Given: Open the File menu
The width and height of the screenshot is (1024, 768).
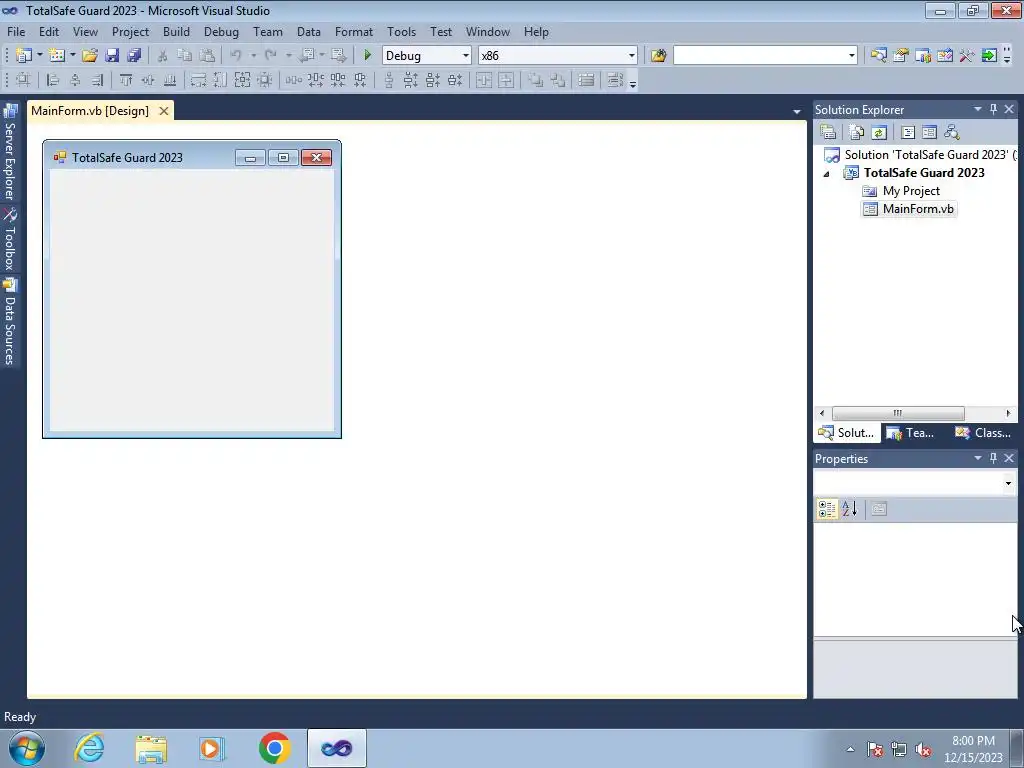Looking at the screenshot, I should (16, 31).
